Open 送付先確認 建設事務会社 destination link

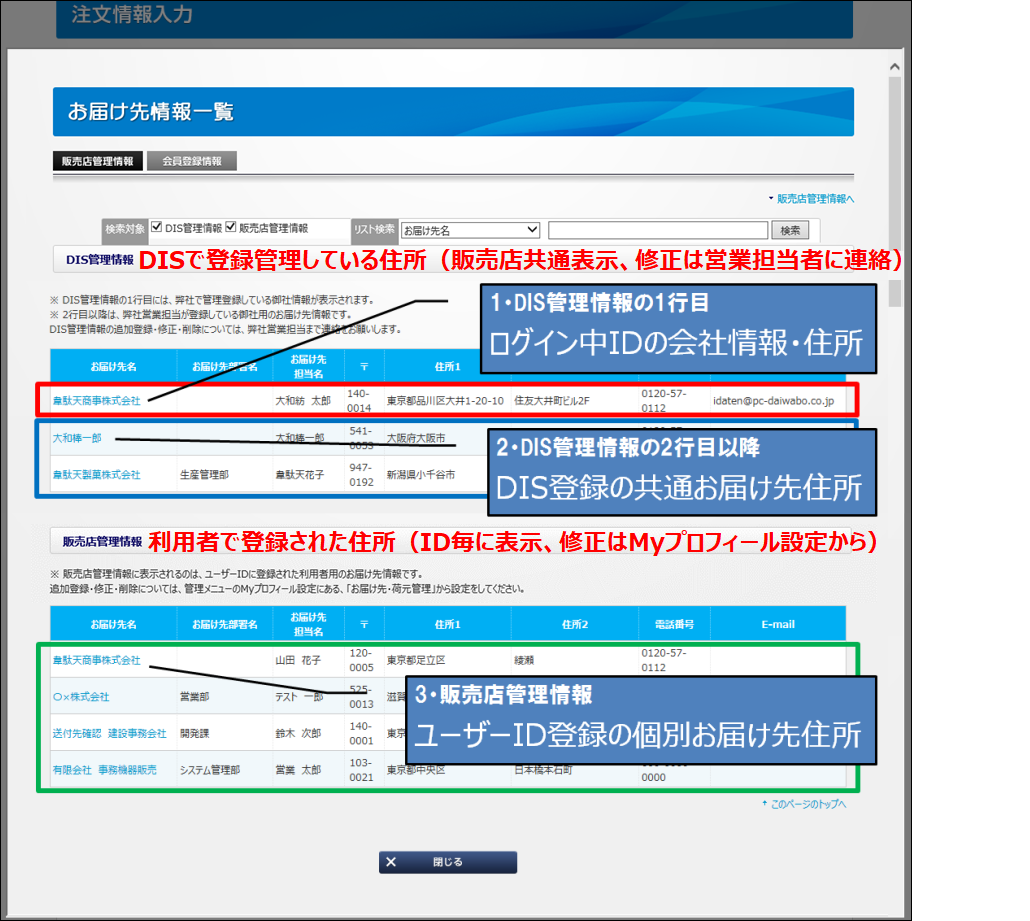point(109,734)
